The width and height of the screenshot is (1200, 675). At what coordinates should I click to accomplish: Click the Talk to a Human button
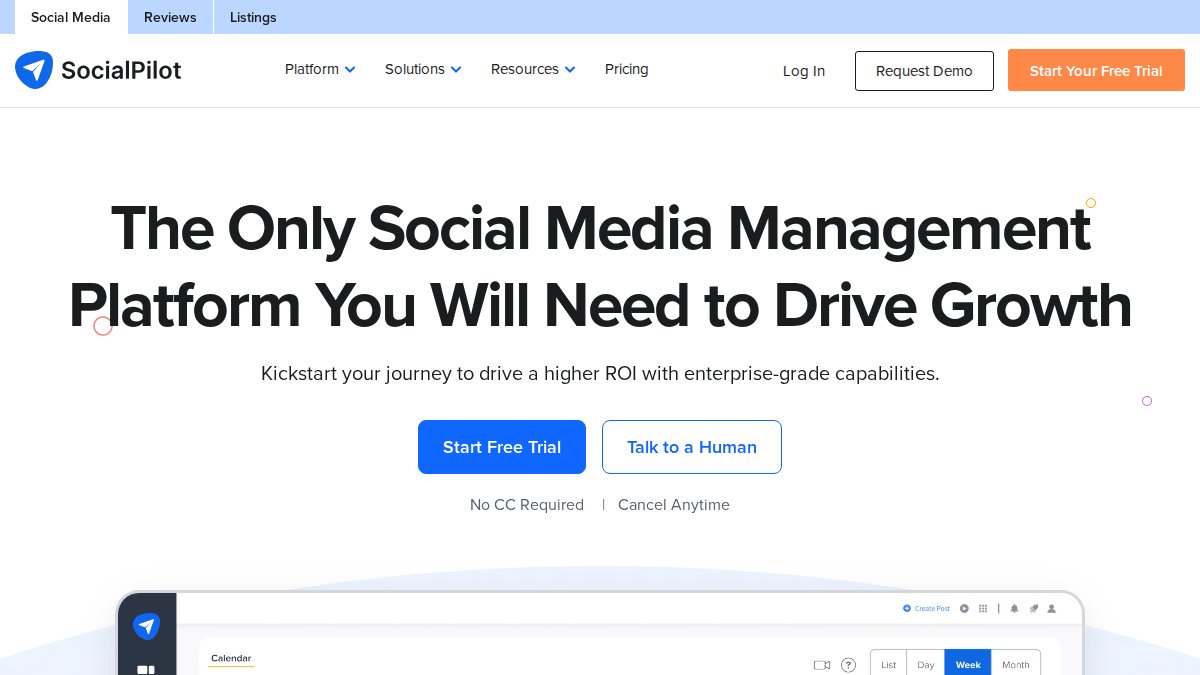pos(692,447)
